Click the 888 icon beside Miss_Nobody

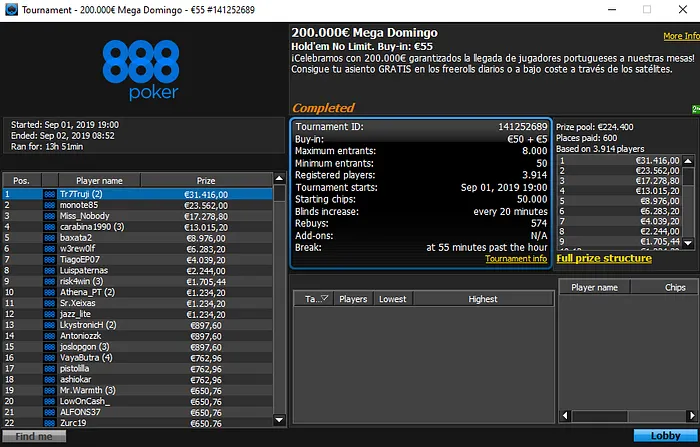pyautogui.click(x=50, y=216)
